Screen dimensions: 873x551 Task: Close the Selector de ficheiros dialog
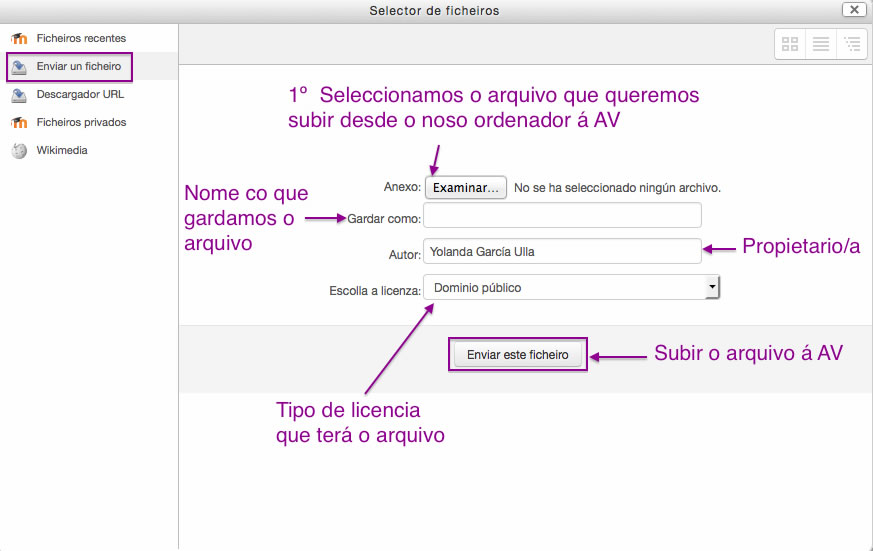(854, 9)
